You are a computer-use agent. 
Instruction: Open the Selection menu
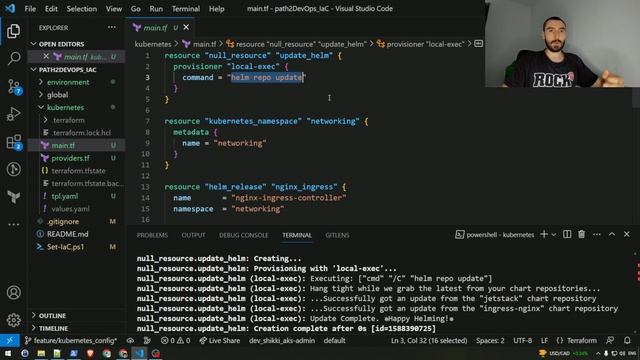click(x=82, y=9)
